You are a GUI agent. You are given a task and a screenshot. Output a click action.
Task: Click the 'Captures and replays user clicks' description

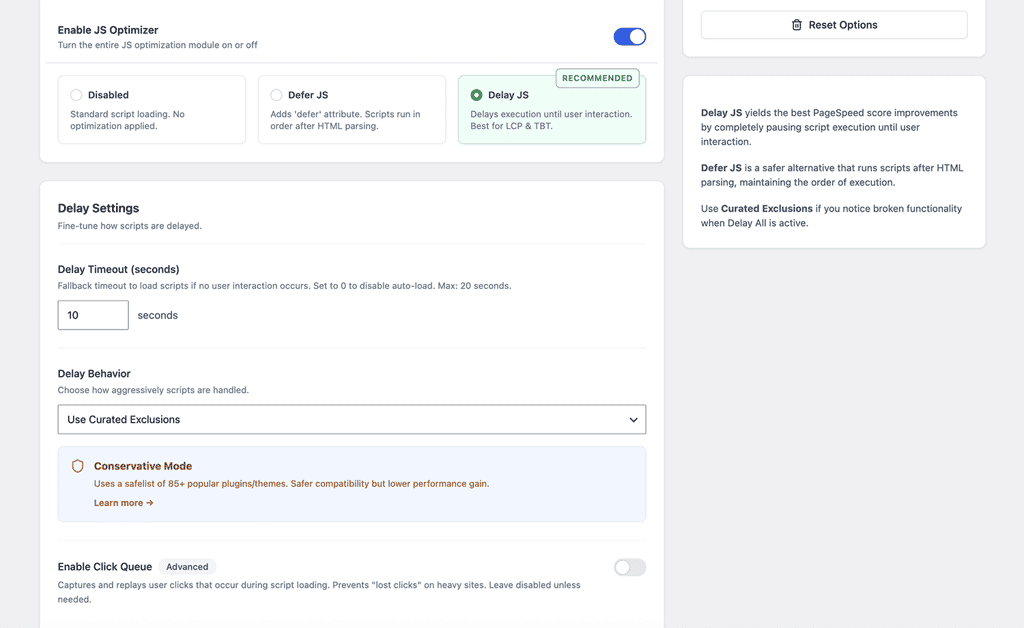pyautogui.click(x=319, y=592)
